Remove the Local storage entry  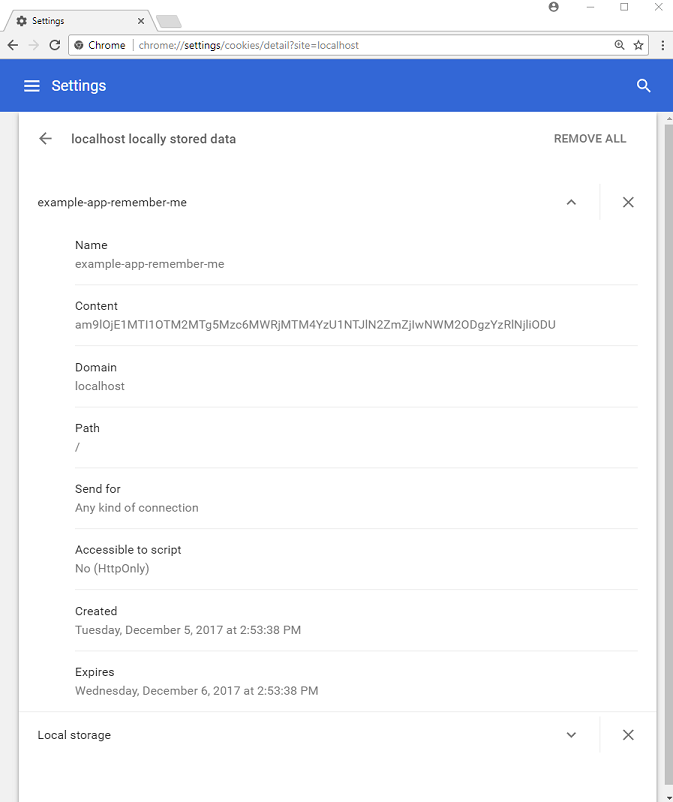tap(628, 735)
